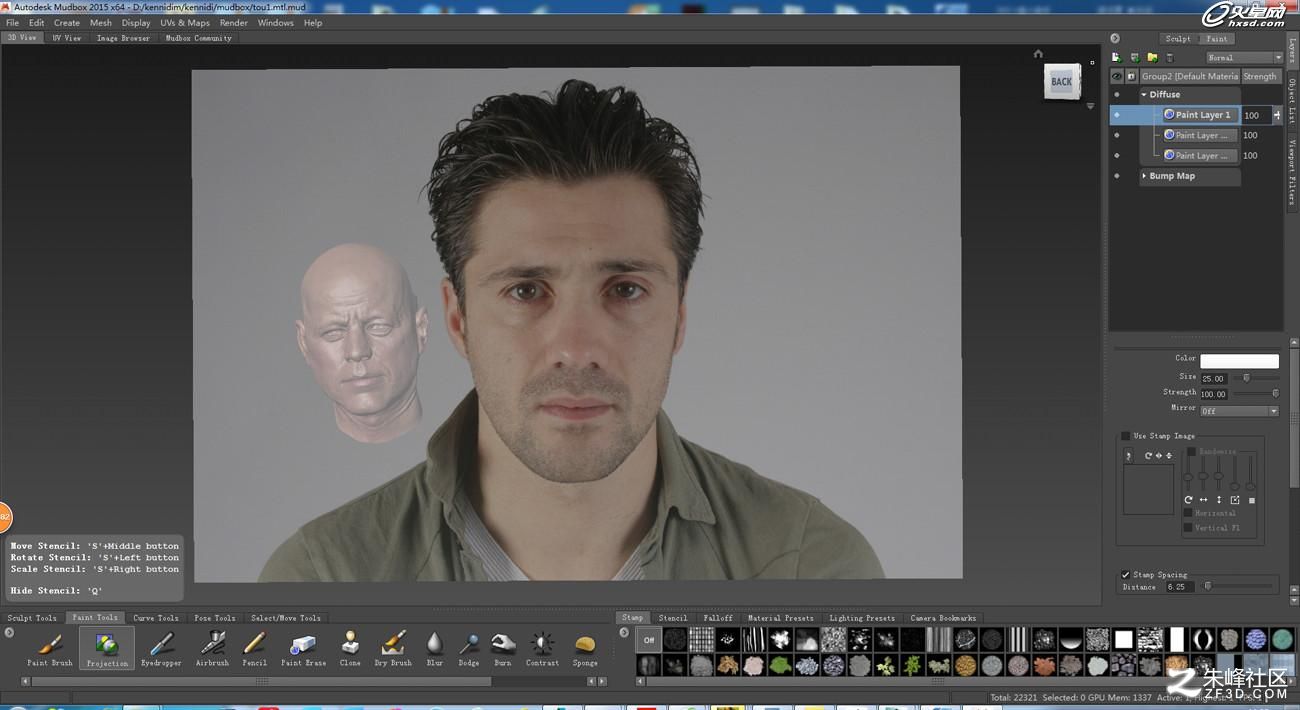Collapse tool tray with left arrow button
The width and height of the screenshot is (1300, 710).
(x=9, y=632)
